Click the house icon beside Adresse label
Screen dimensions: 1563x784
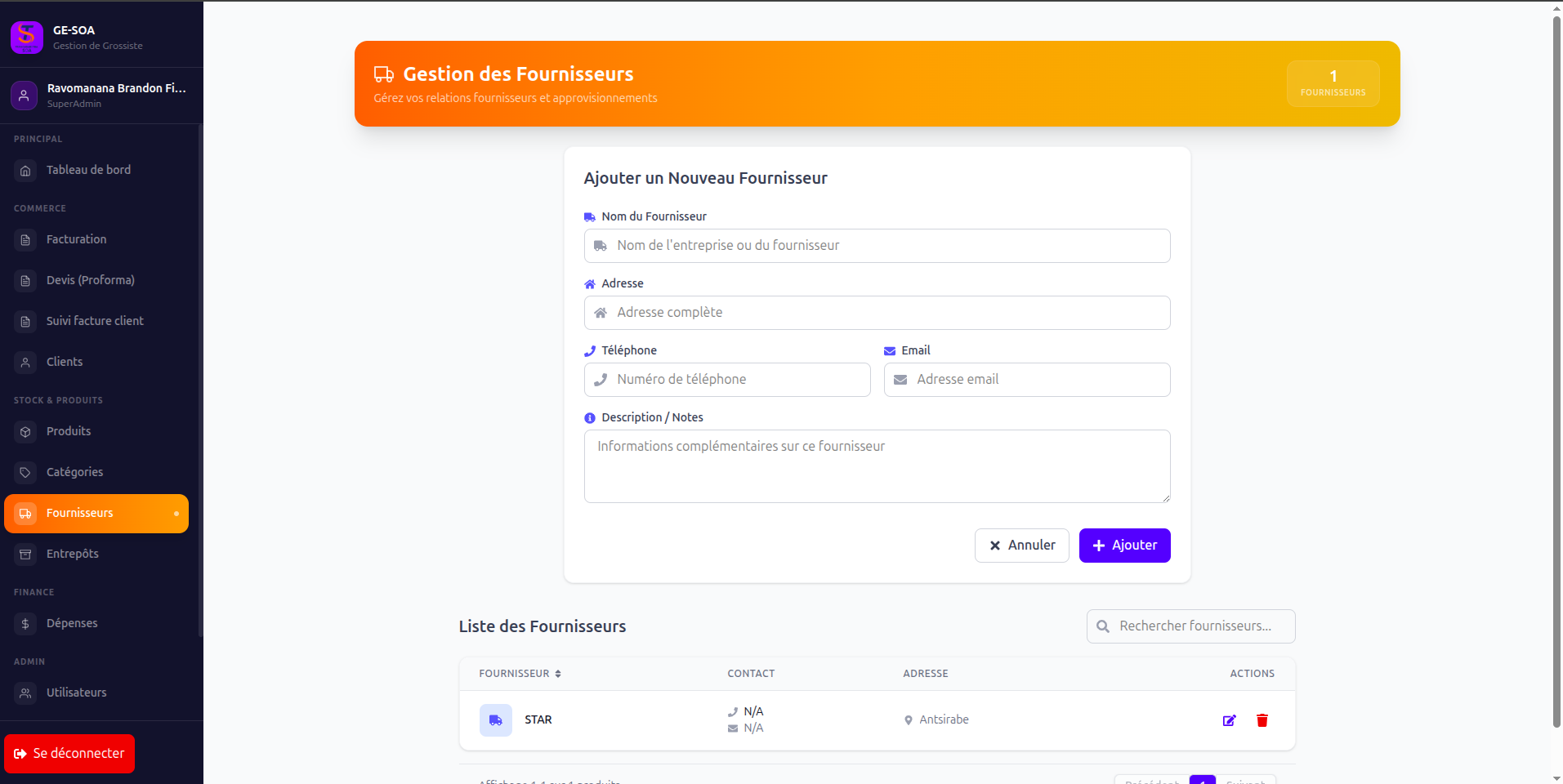590,284
